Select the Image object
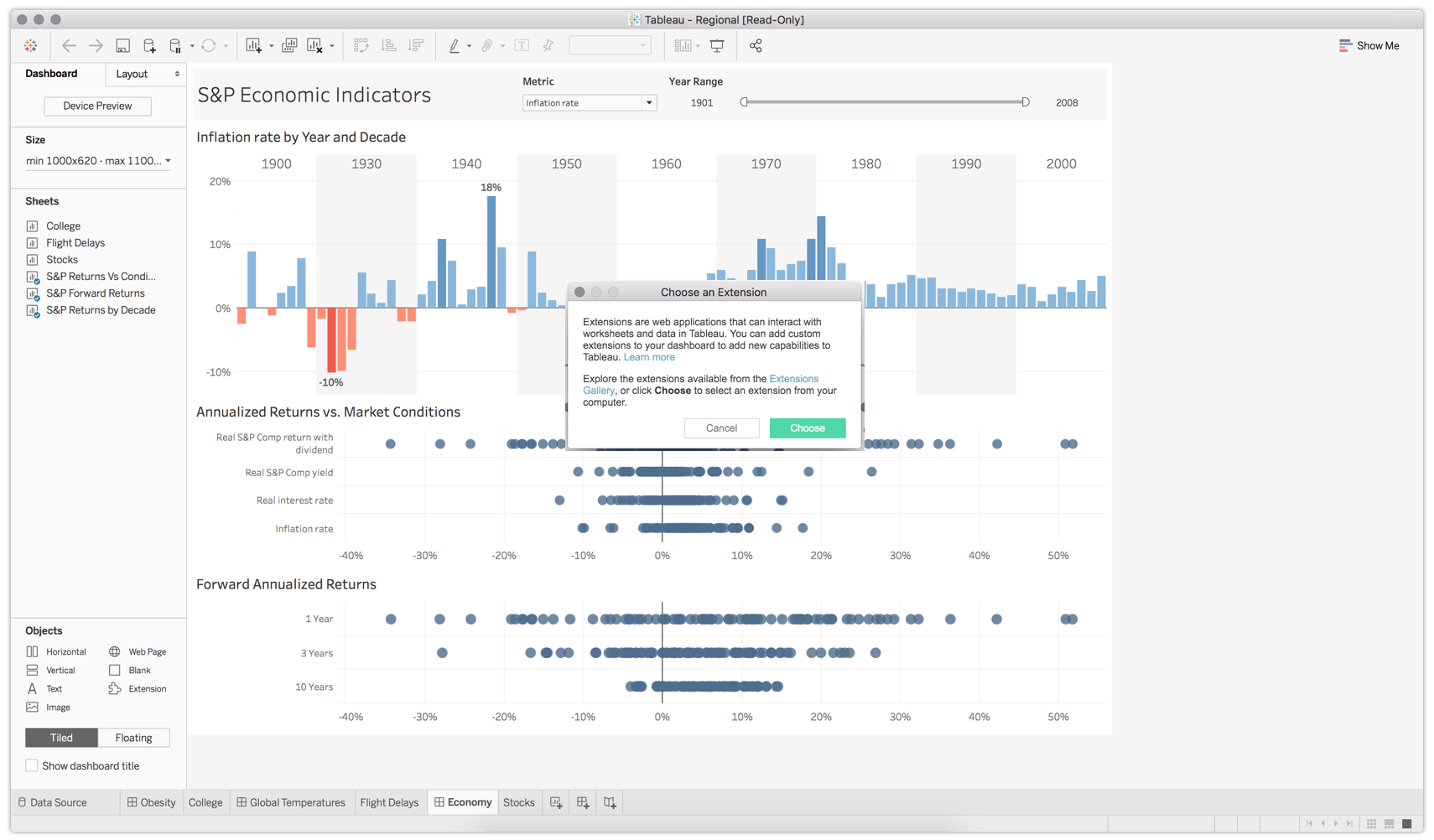Viewport: 1434px width, 840px height. (x=48, y=707)
